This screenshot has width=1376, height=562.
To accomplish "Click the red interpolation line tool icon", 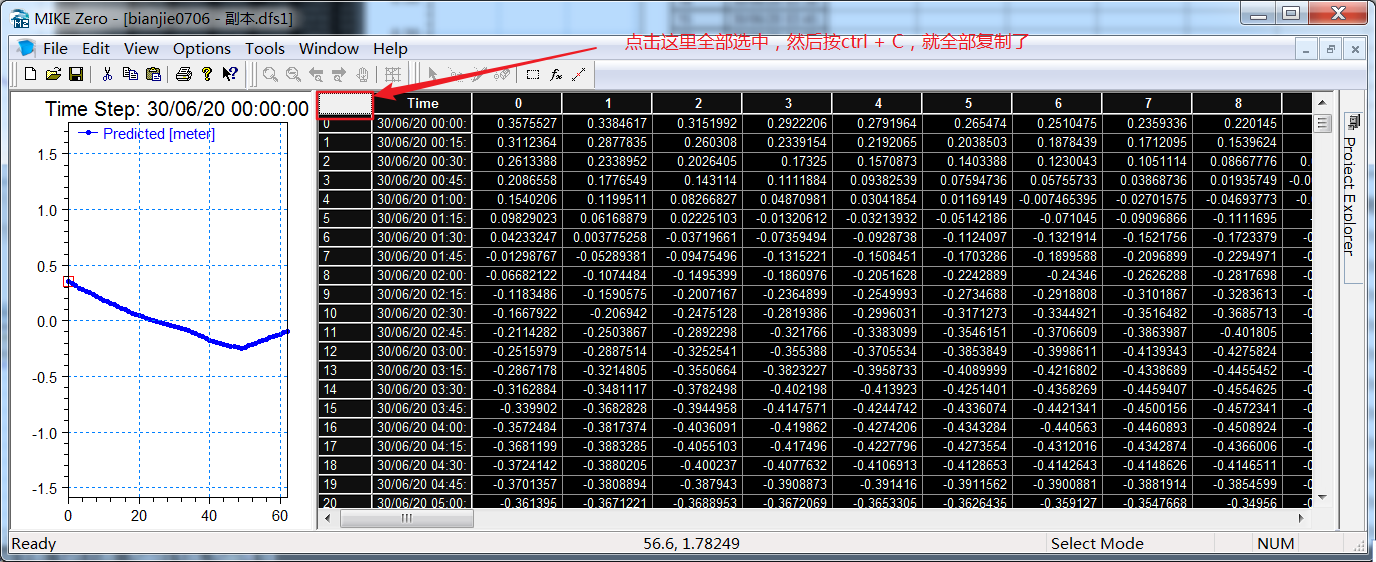I will click(579, 73).
